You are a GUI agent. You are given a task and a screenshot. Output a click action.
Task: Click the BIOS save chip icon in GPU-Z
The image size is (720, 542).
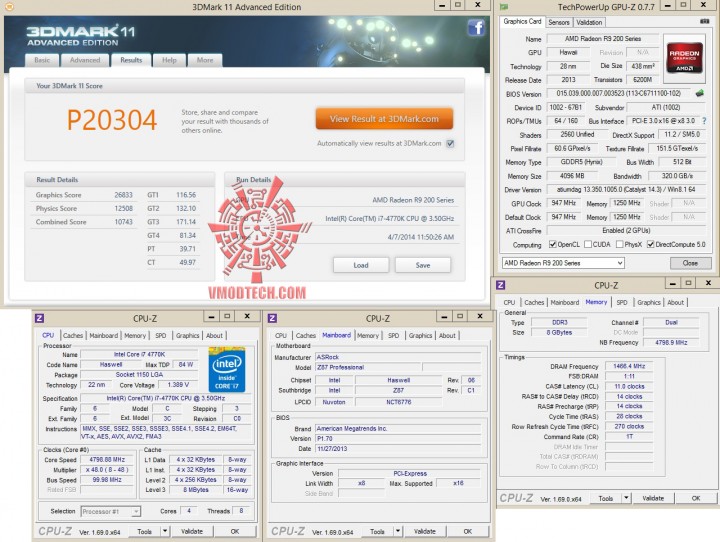(699, 93)
